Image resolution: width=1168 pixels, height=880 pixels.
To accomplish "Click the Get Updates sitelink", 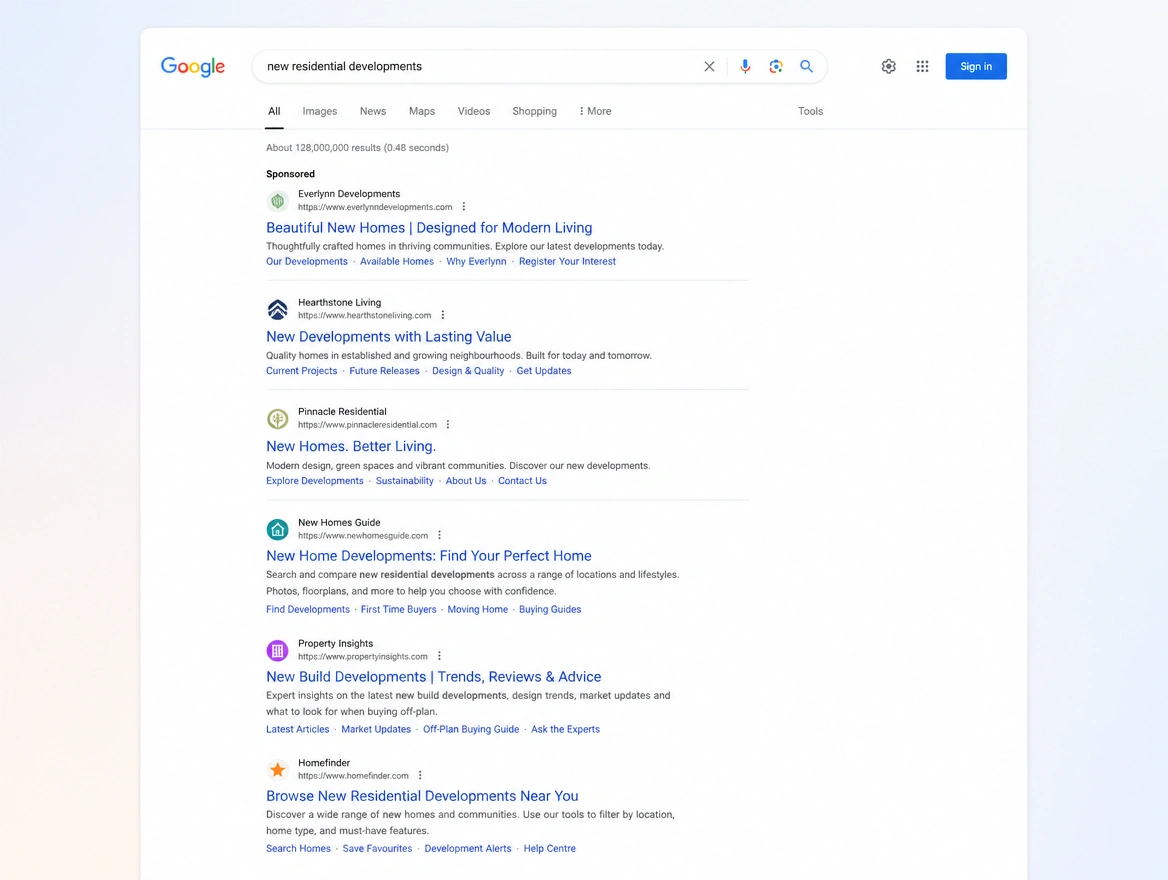I will click(x=544, y=371).
